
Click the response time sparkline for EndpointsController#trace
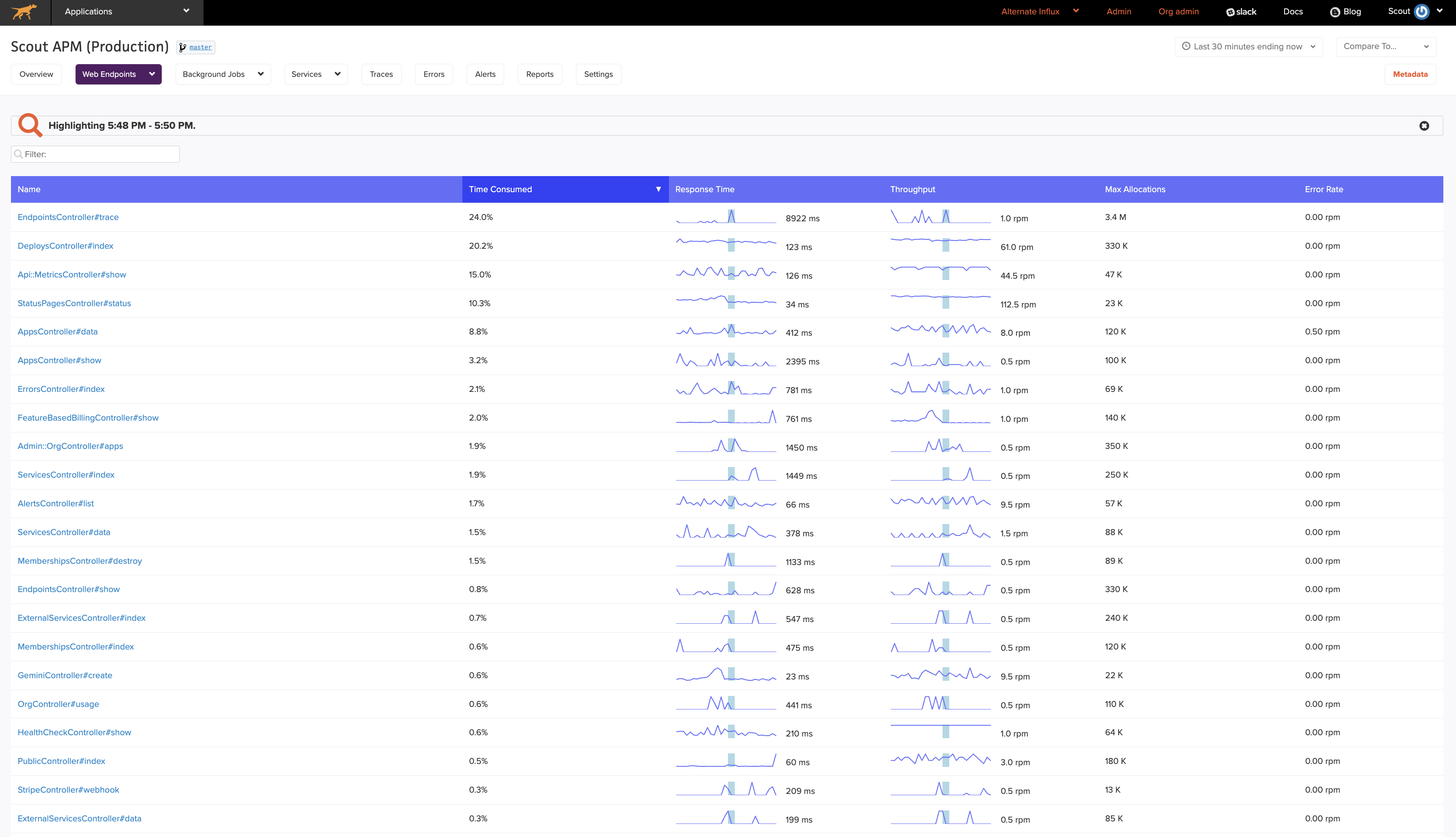(726, 217)
